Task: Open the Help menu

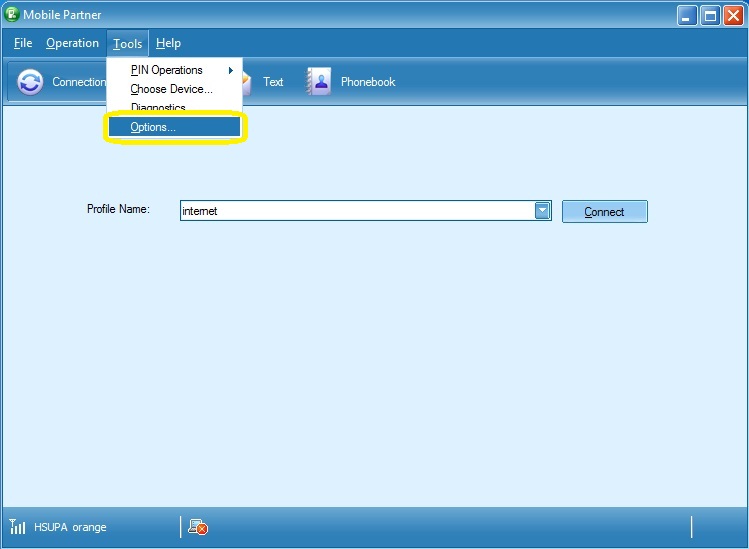Action: click(168, 43)
